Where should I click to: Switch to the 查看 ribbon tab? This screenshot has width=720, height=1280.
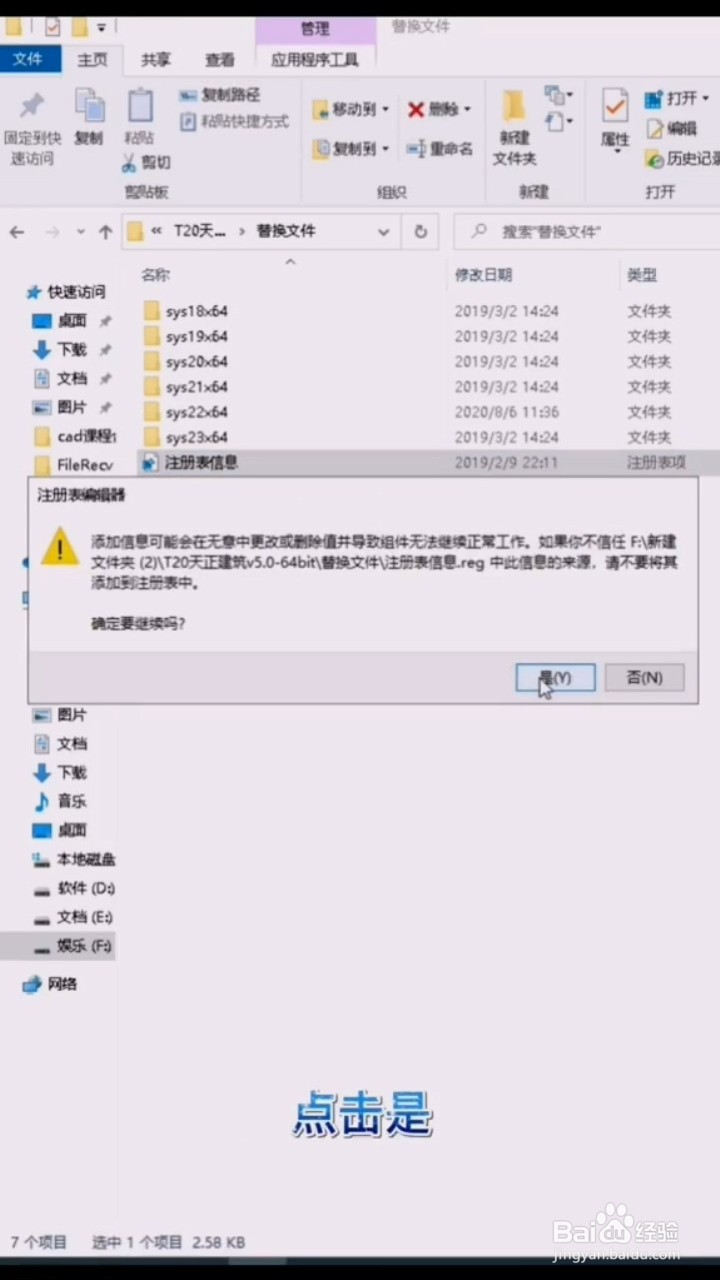[x=220, y=60]
